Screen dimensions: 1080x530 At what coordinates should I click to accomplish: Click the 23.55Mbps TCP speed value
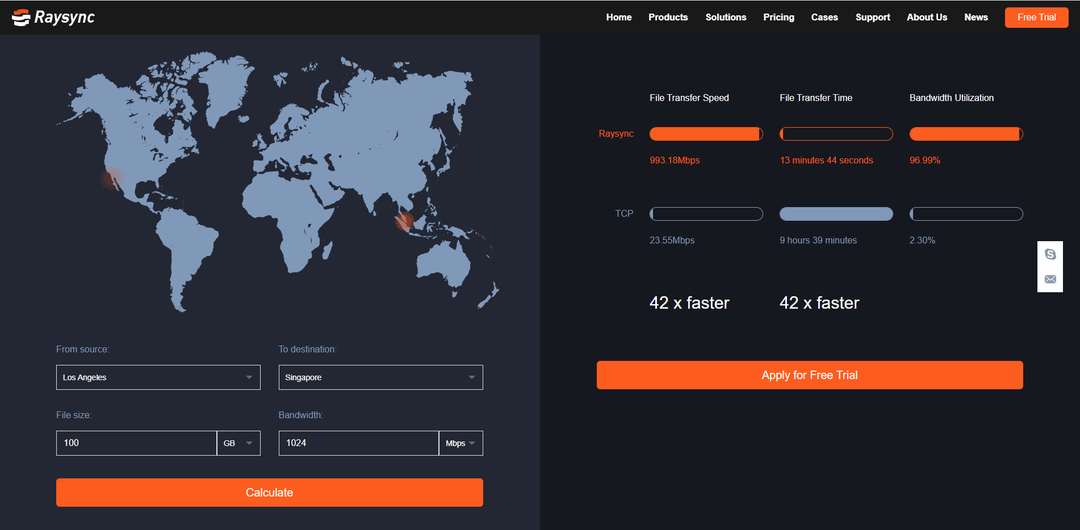point(672,241)
